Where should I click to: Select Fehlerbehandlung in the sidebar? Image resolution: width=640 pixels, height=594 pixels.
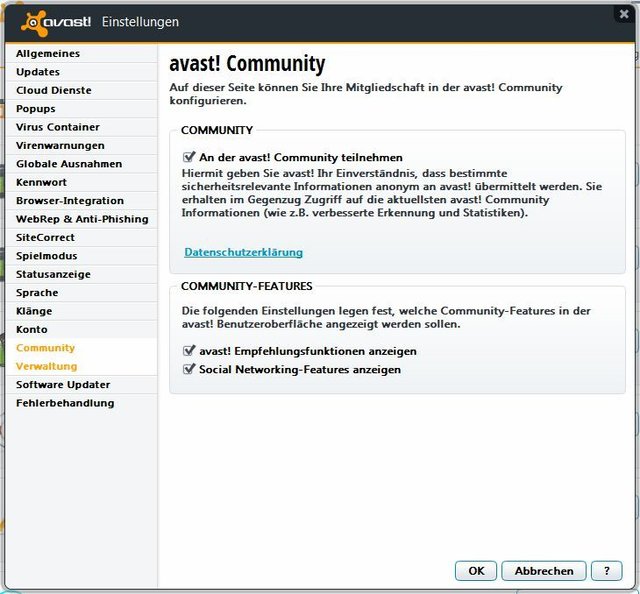coord(81,403)
